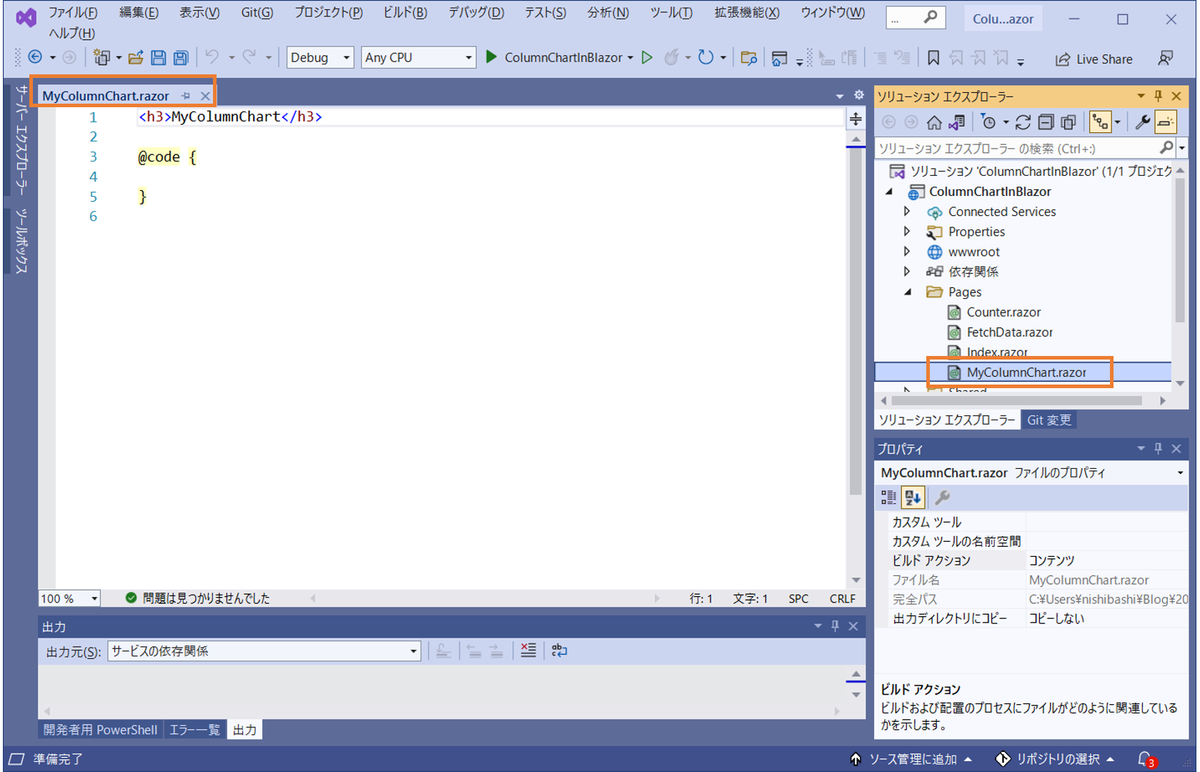The width and height of the screenshot is (1200, 772).
Task: Click the notifications bell in status bar
Action: tap(1147, 759)
